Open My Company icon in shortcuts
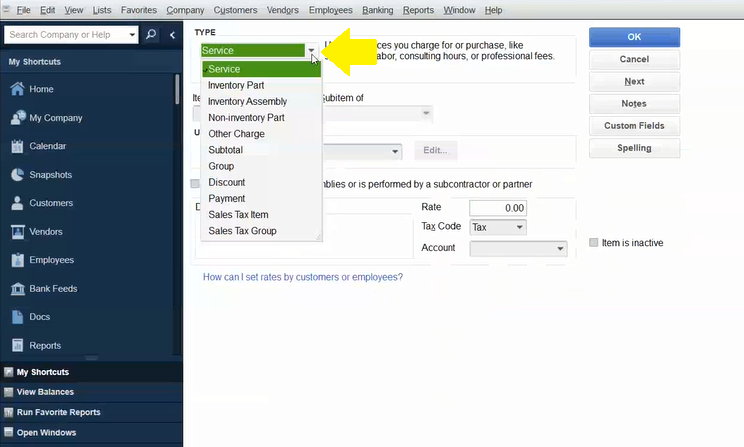This screenshot has height=447, width=744. pos(18,117)
